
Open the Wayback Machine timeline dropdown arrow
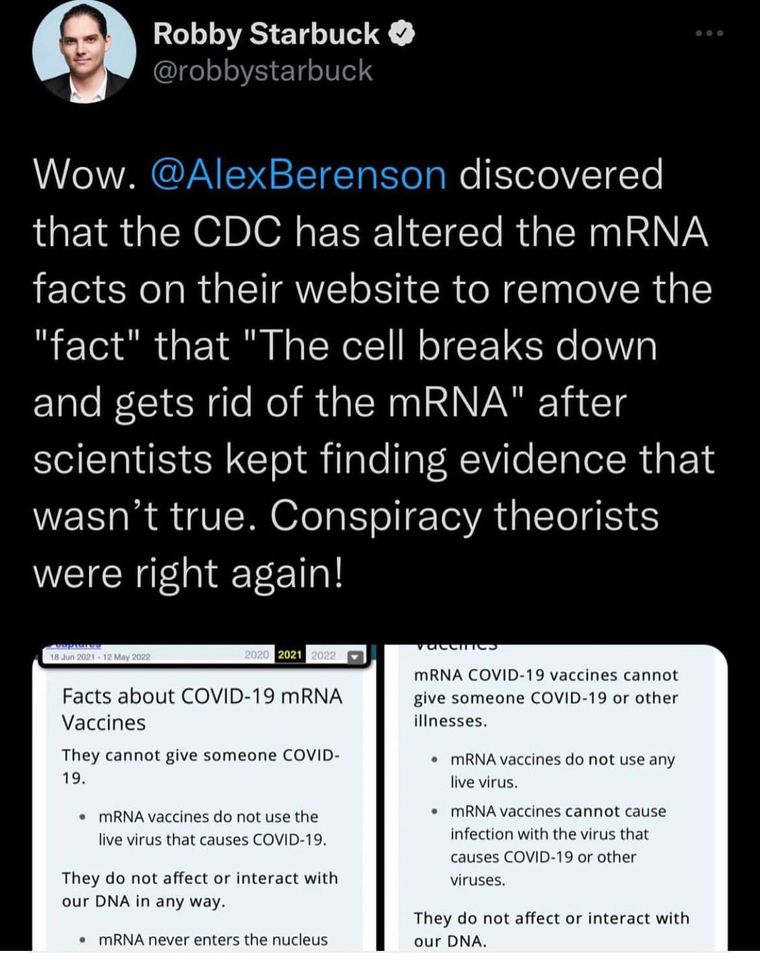tap(352, 656)
